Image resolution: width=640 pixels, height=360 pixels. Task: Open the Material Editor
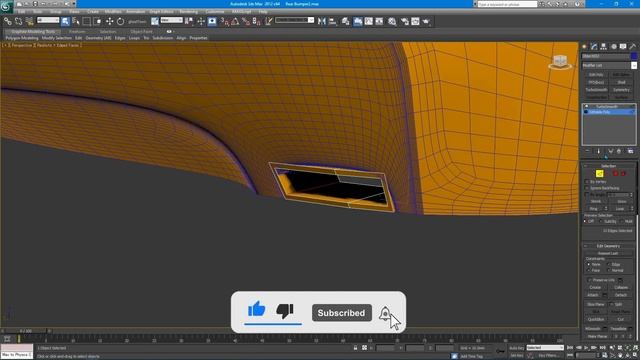(392, 21)
